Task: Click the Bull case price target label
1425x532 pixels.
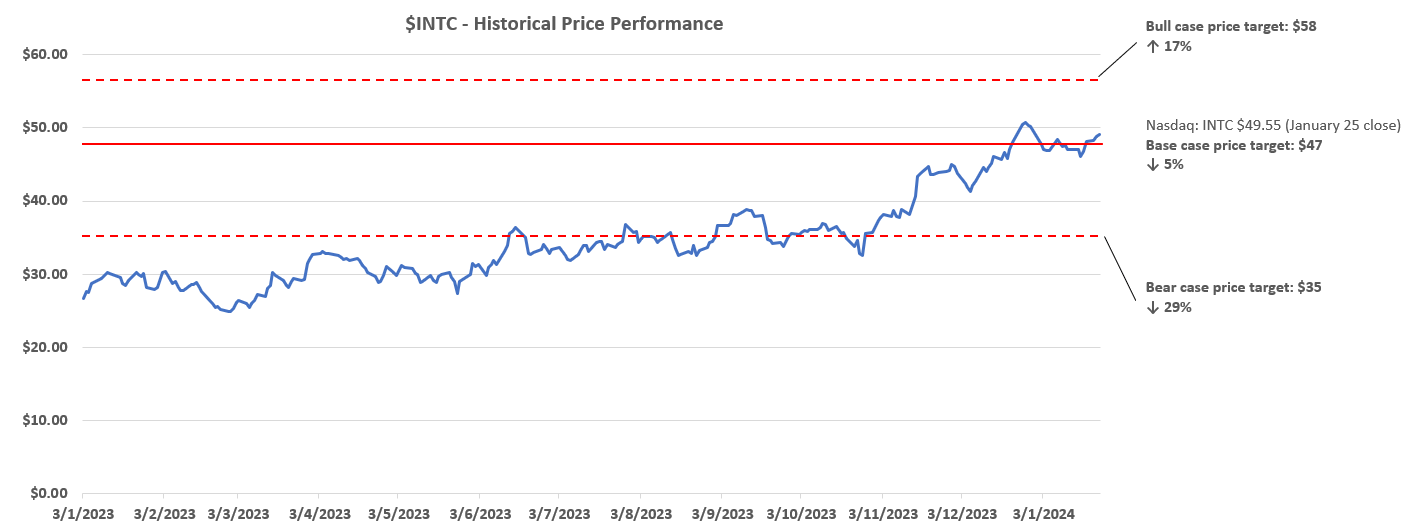Action: pyautogui.click(x=1230, y=27)
